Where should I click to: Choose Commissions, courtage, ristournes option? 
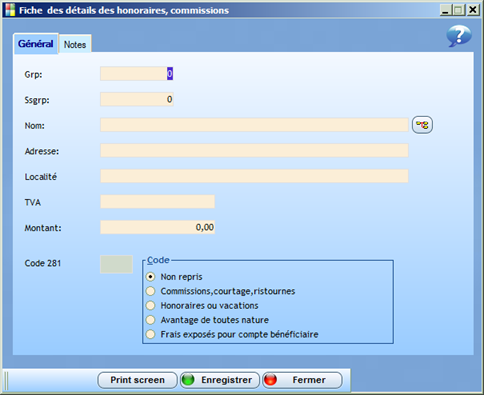tap(151, 291)
